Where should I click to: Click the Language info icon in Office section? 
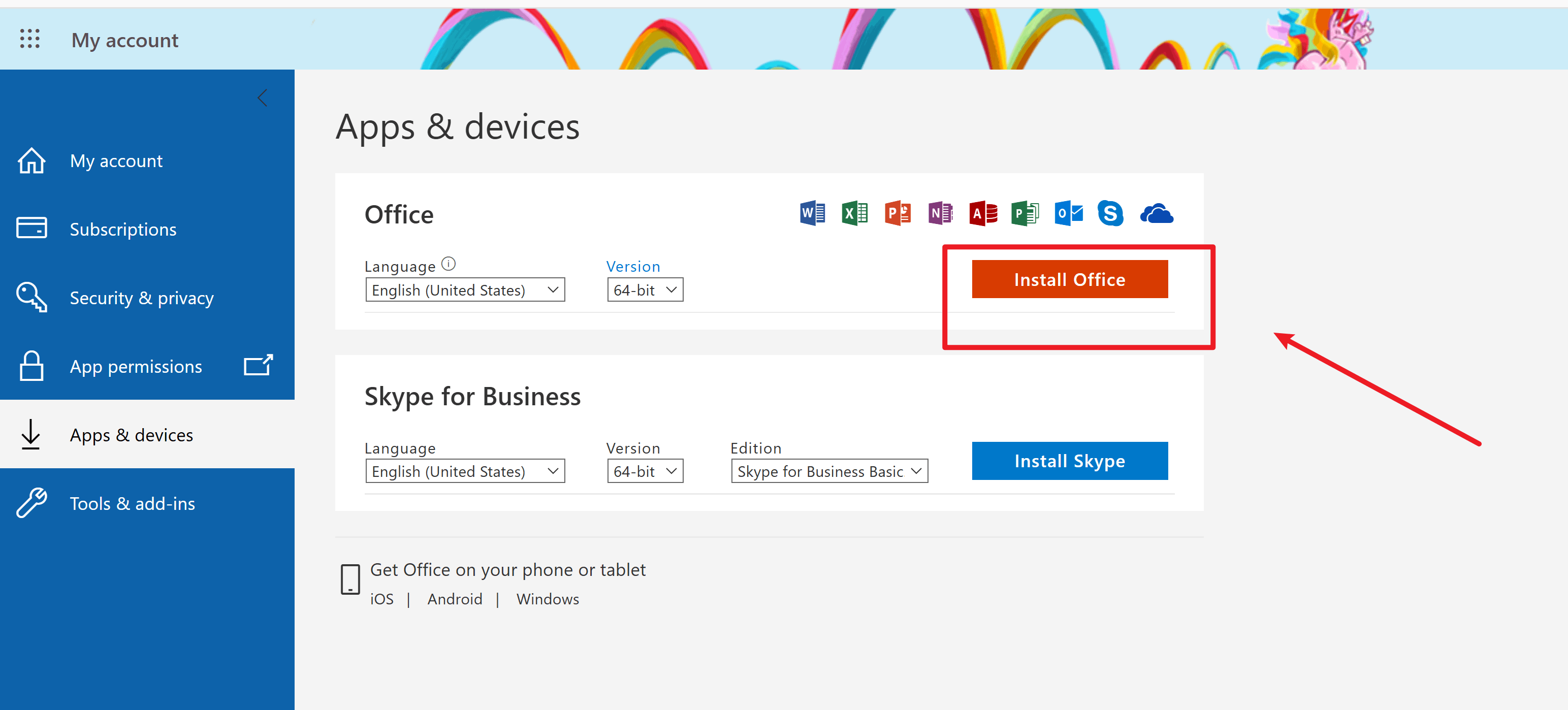[x=449, y=264]
